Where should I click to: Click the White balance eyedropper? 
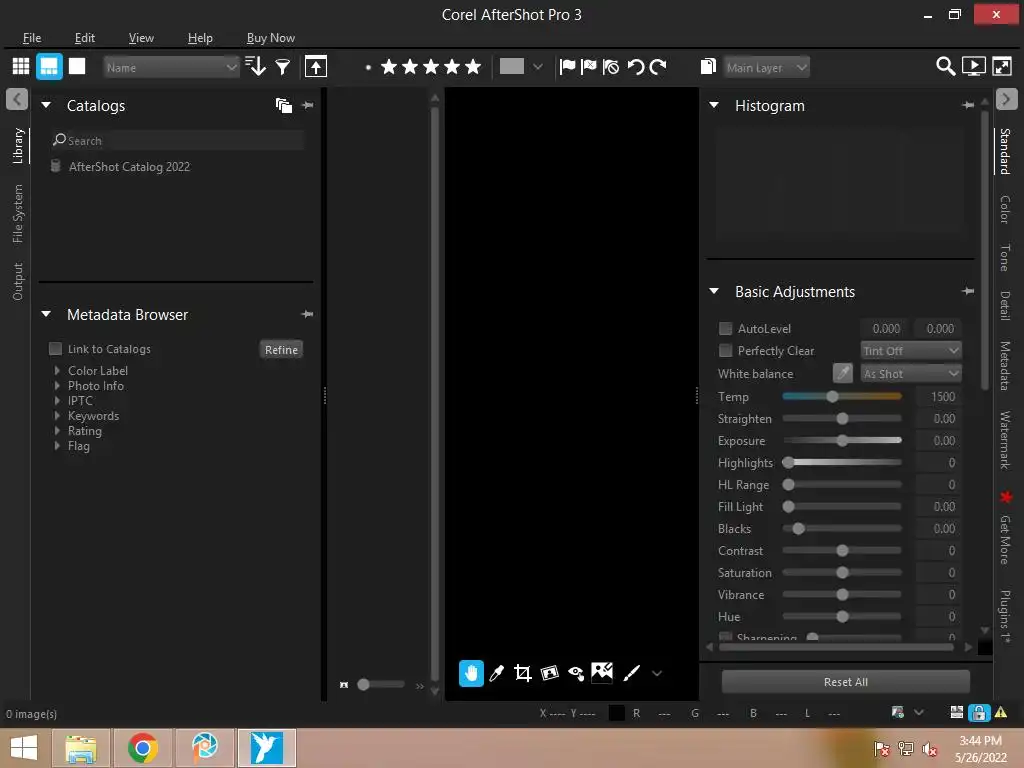(x=842, y=374)
